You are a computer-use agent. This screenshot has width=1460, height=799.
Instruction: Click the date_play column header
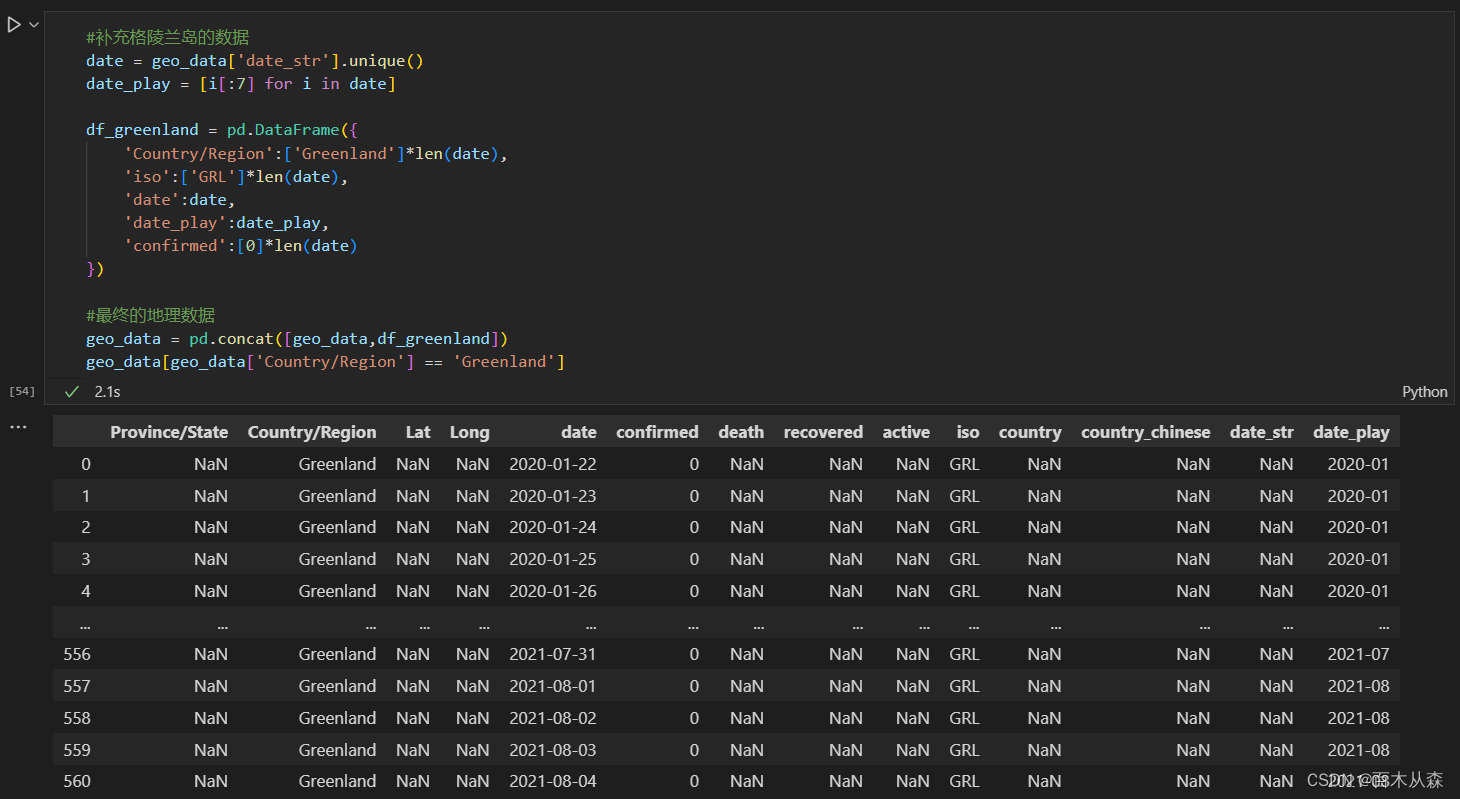[x=1351, y=432]
